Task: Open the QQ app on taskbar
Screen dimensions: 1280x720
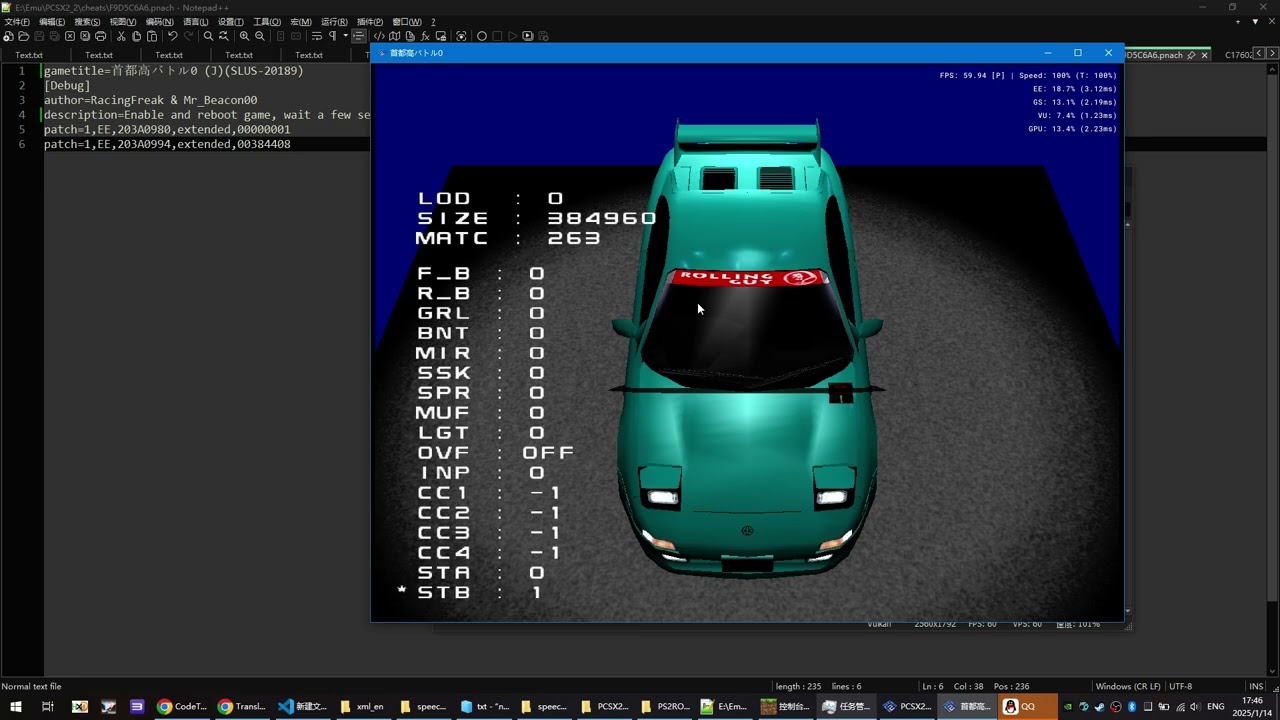Action: 1026,706
